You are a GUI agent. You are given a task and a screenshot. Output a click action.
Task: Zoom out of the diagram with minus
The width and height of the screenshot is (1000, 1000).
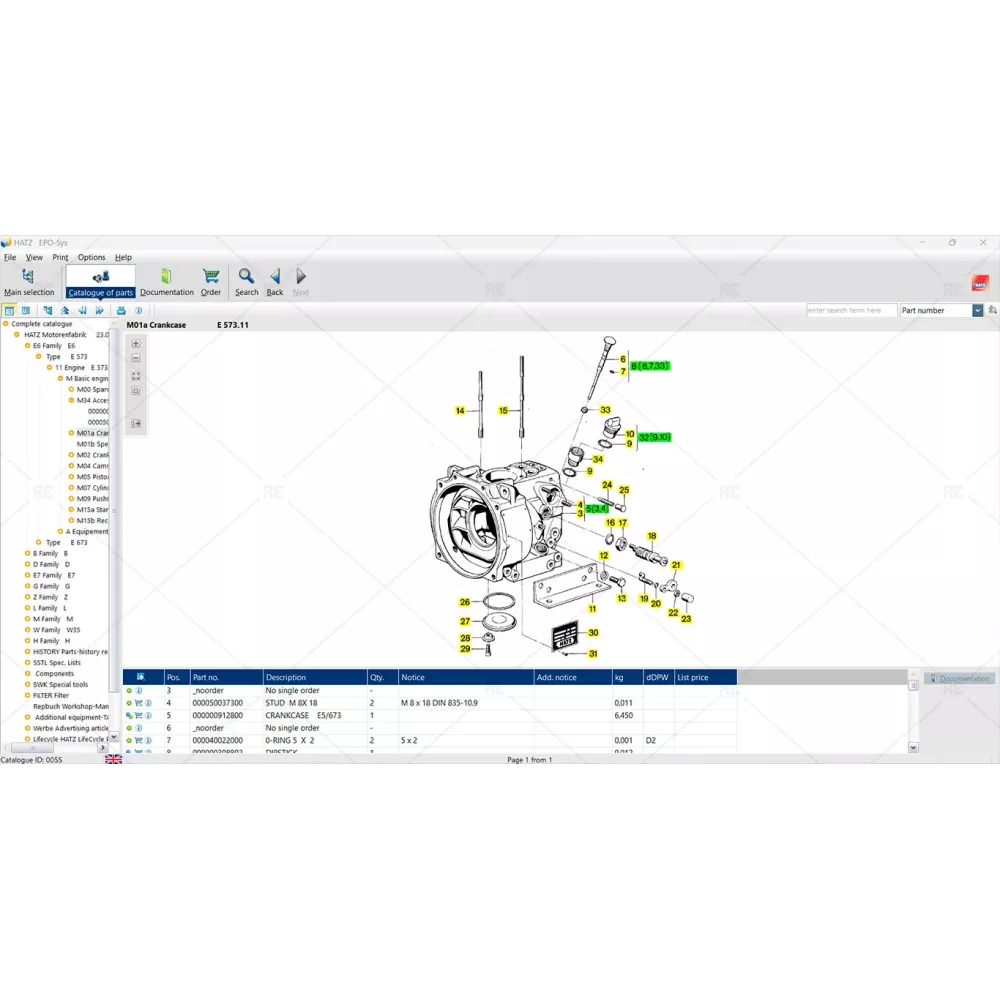click(x=136, y=358)
